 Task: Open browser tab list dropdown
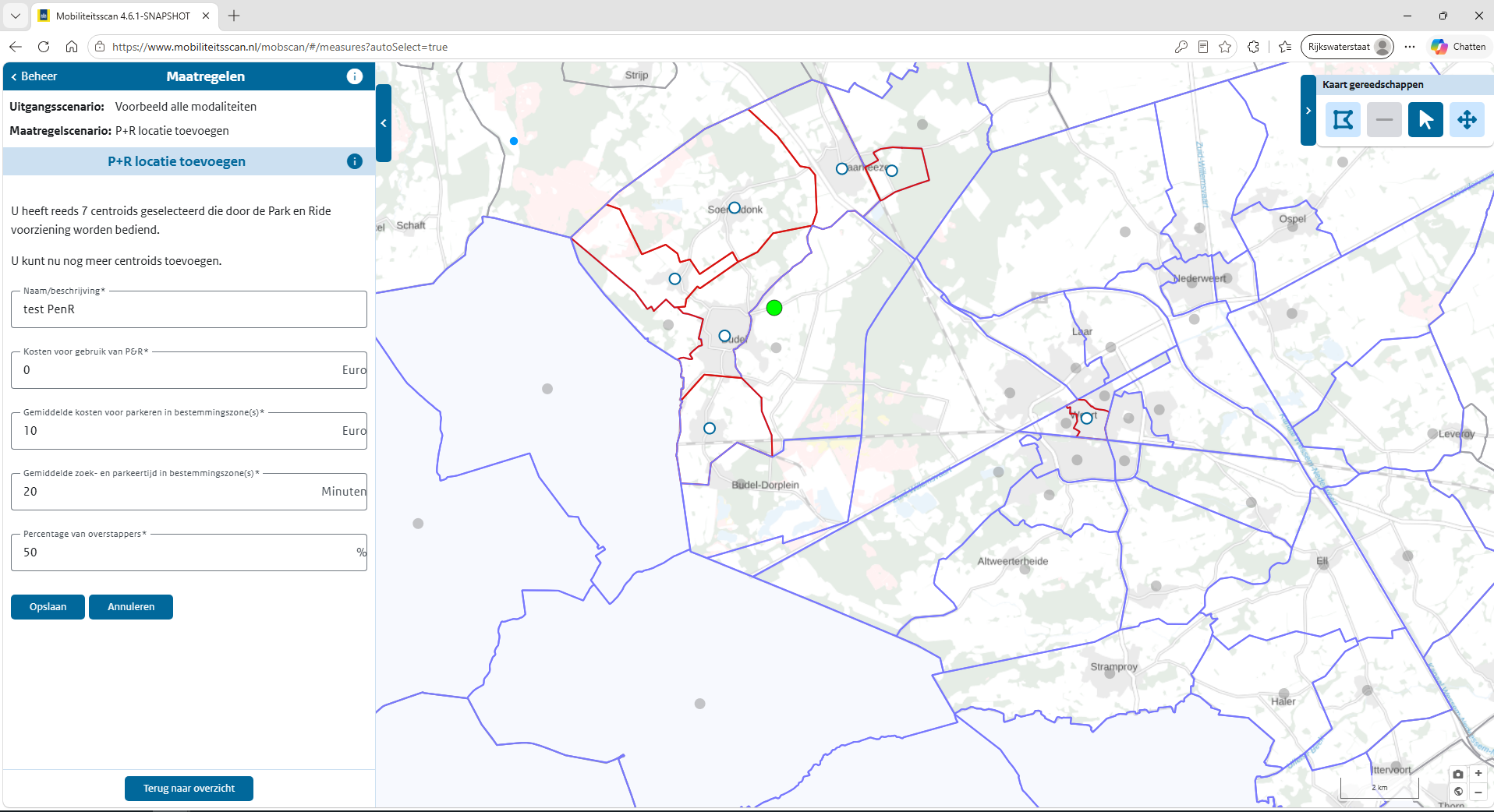pos(16,16)
